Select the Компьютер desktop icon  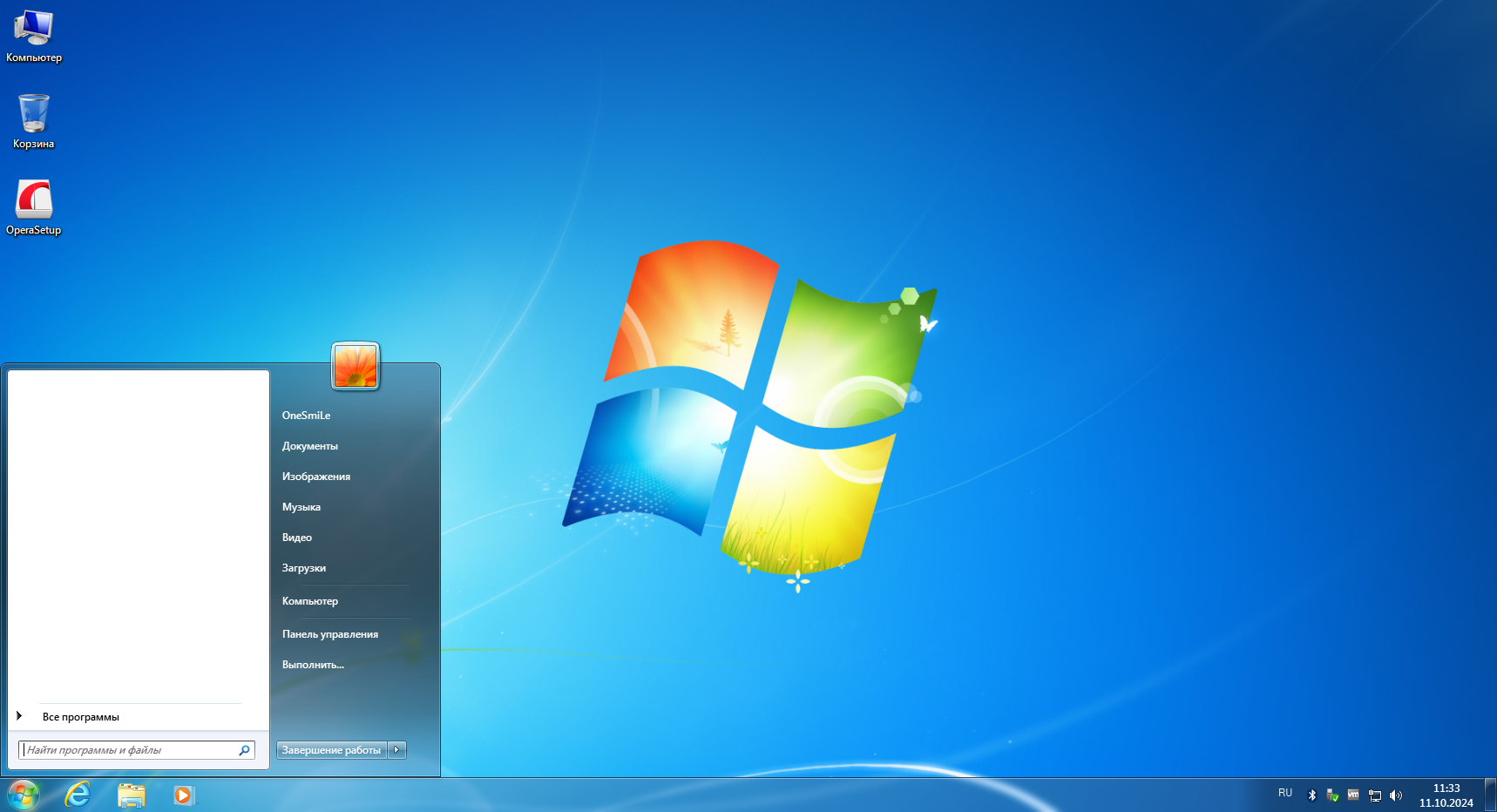pyautogui.click(x=34, y=37)
